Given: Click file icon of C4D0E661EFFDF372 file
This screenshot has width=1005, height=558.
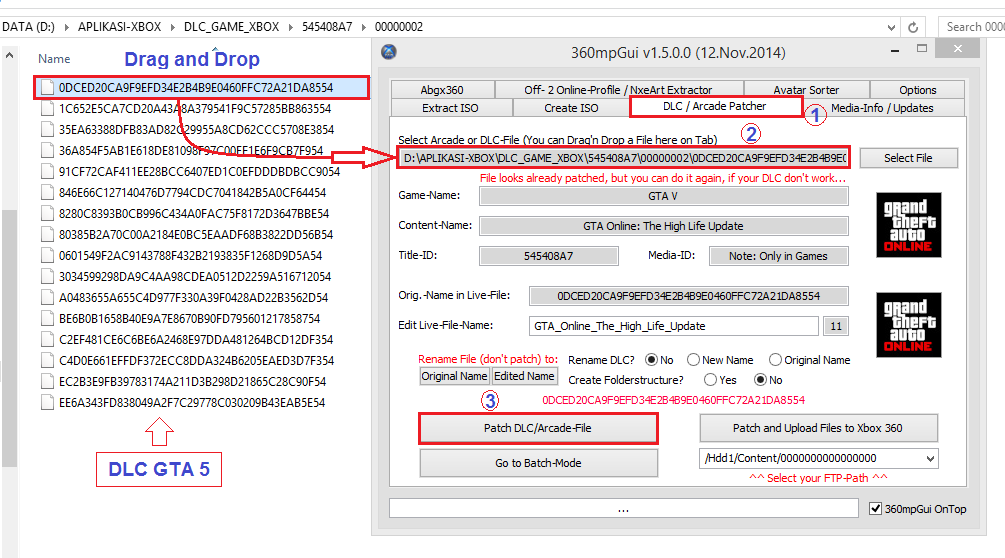Looking at the screenshot, I should [47, 361].
